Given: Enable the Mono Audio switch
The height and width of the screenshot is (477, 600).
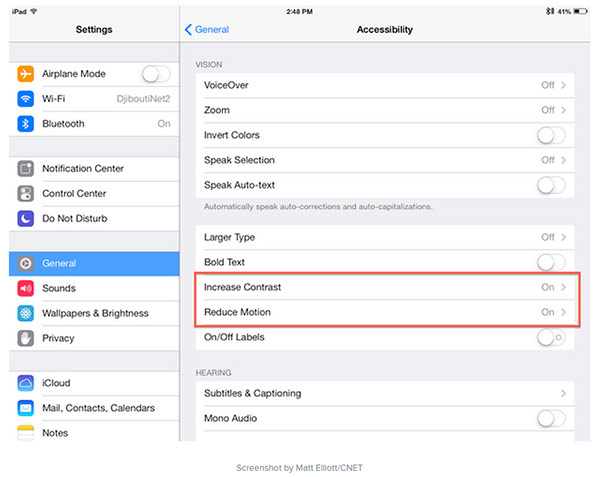Looking at the screenshot, I should (551, 418).
